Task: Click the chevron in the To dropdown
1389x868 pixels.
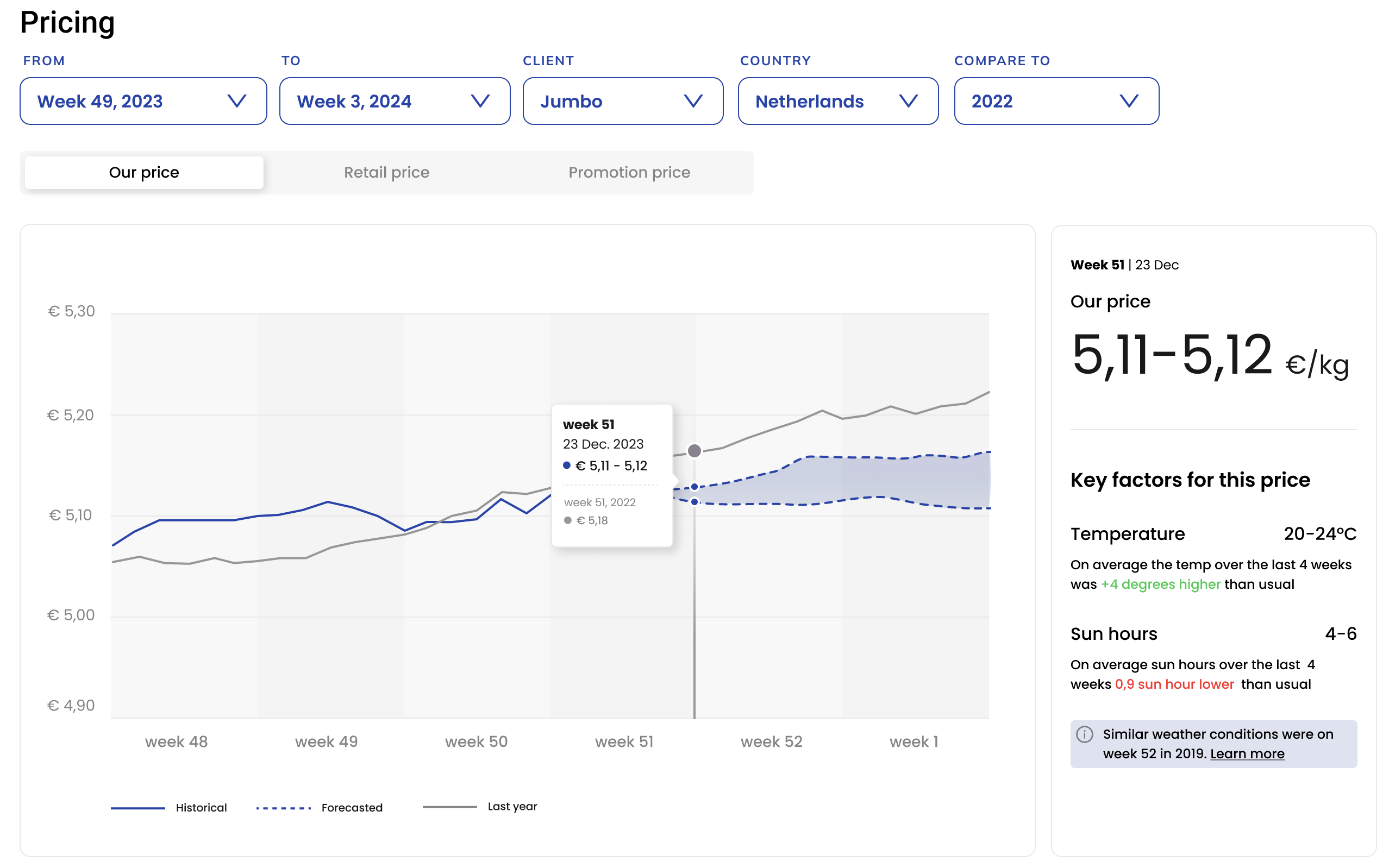Action: (x=480, y=101)
